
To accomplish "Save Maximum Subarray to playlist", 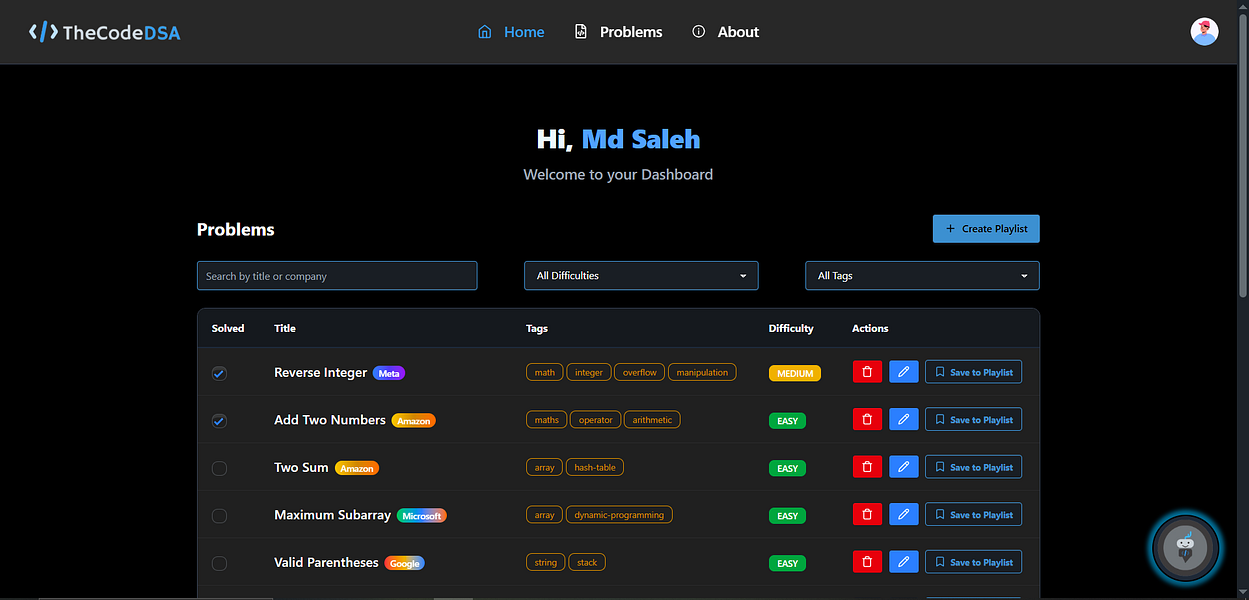I will [x=973, y=515].
